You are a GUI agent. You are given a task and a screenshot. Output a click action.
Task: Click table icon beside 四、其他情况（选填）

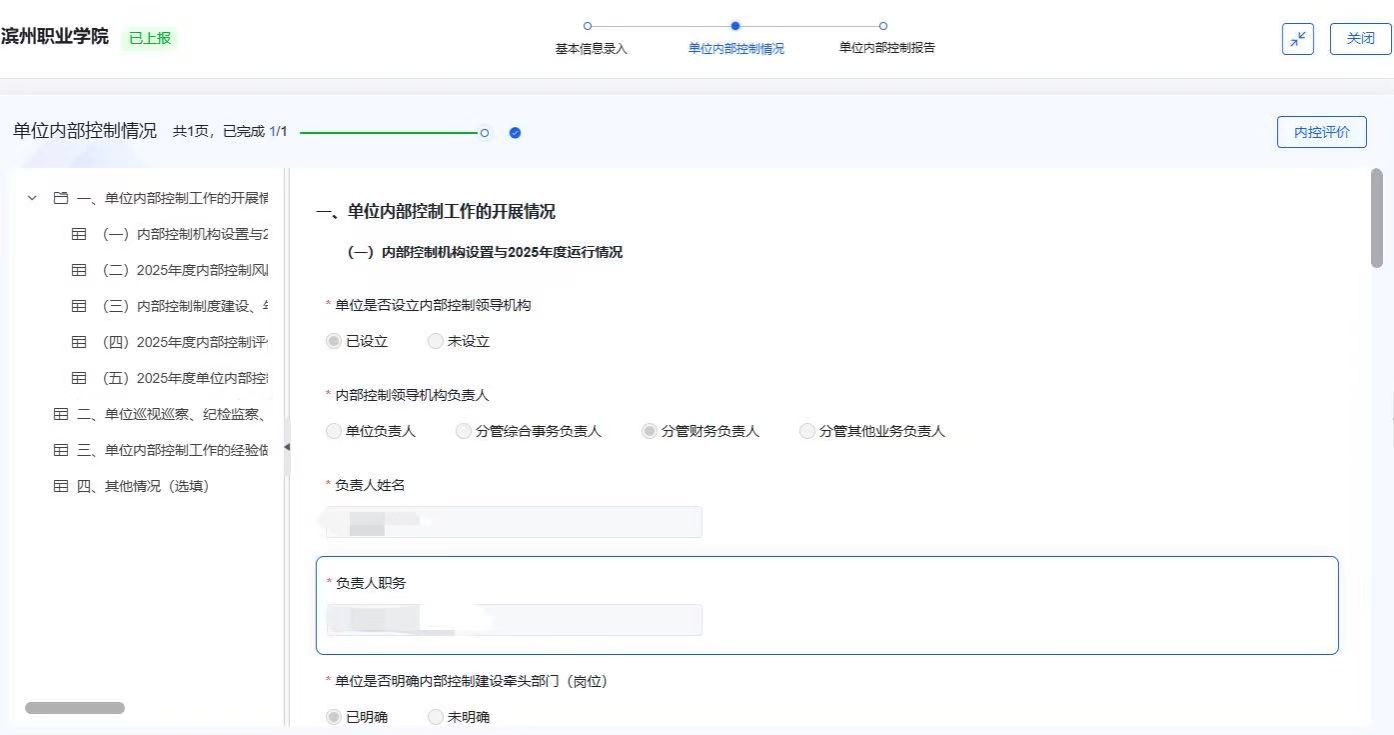tap(61, 486)
